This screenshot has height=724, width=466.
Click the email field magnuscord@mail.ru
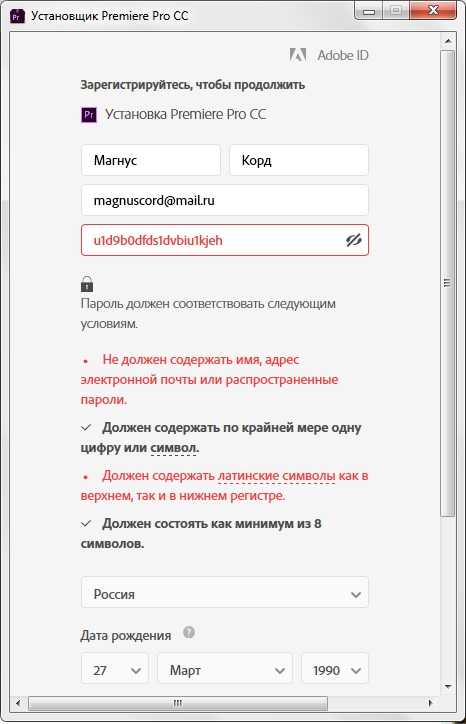coord(225,200)
